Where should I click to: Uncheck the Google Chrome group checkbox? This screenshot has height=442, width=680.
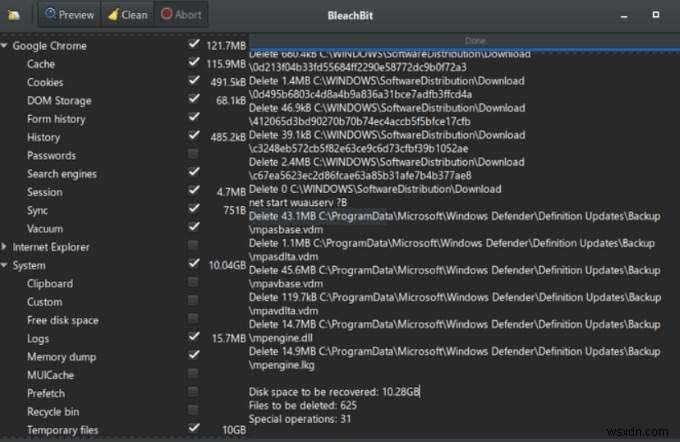click(x=193, y=44)
